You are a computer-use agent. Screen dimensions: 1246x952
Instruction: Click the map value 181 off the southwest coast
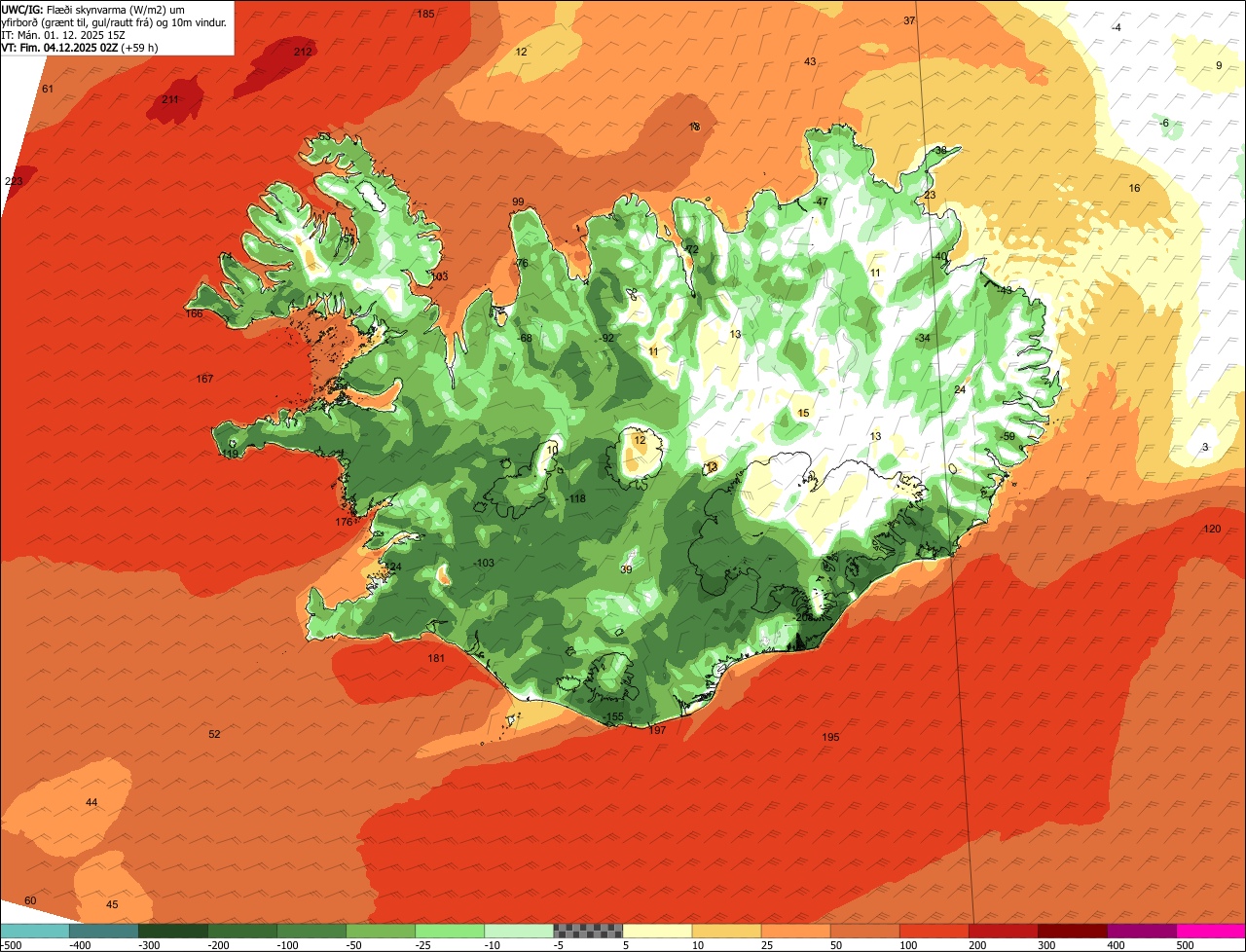point(436,659)
